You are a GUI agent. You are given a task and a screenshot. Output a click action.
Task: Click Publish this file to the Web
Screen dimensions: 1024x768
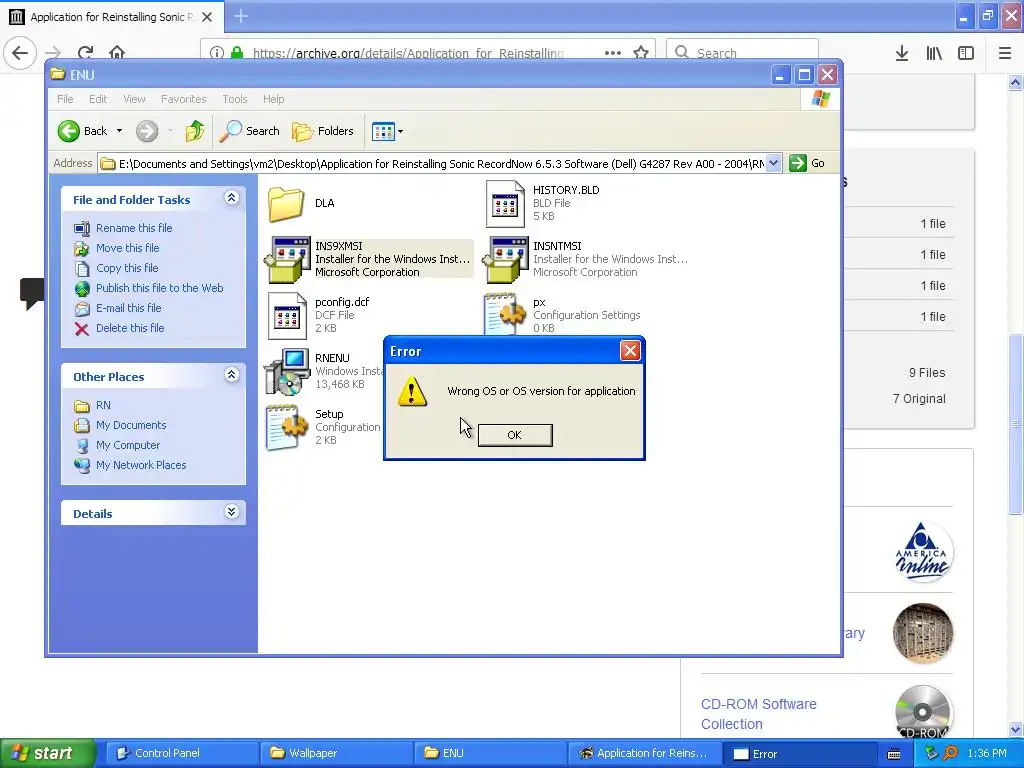click(x=149, y=288)
